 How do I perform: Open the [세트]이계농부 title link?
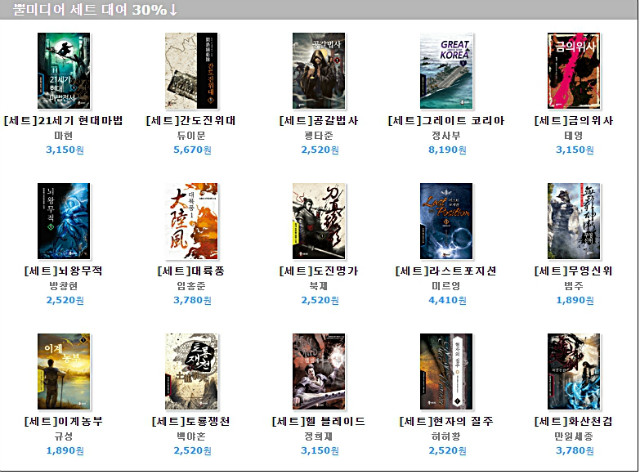coord(63,421)
